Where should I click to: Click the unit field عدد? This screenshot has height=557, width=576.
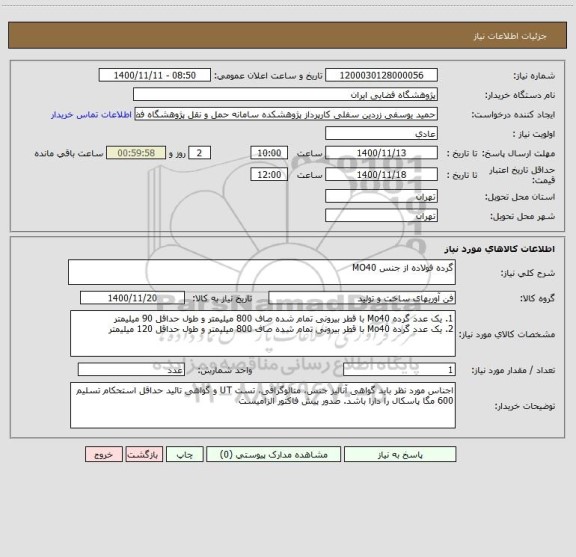[x=131, y=370]
